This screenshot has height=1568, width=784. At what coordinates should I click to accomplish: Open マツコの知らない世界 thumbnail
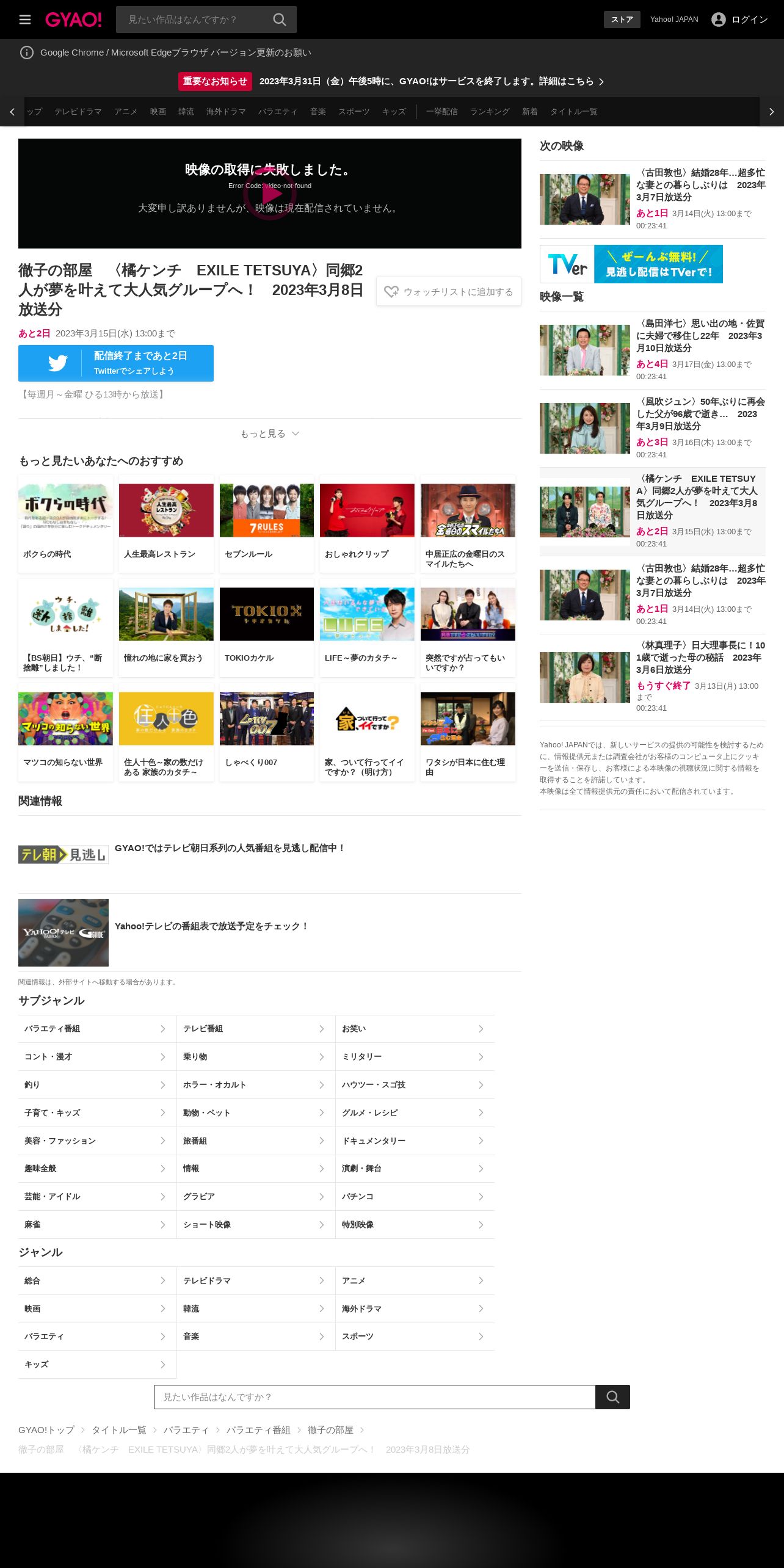coord(65,719)
